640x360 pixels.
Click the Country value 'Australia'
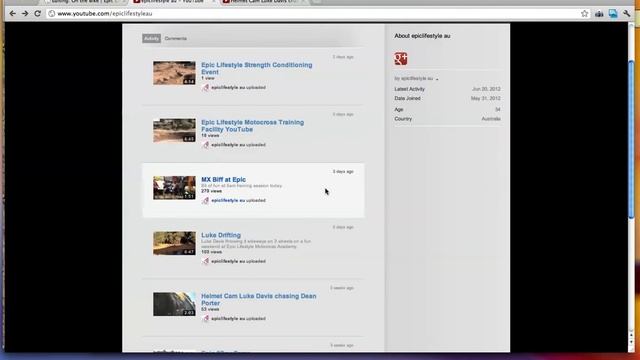[491, 119]
